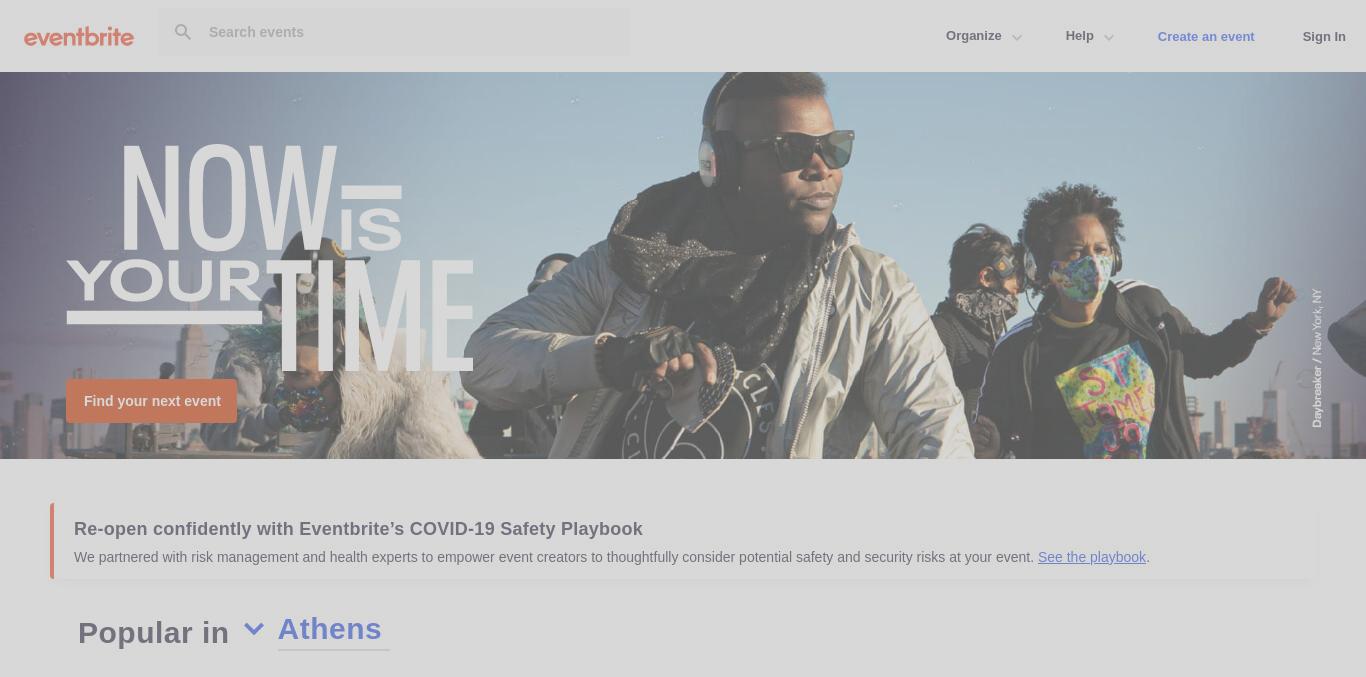The height and width of the screenshot is (677, 1366).
Task: Expand the Popular in location chevron
Action: tap(254, 629)
